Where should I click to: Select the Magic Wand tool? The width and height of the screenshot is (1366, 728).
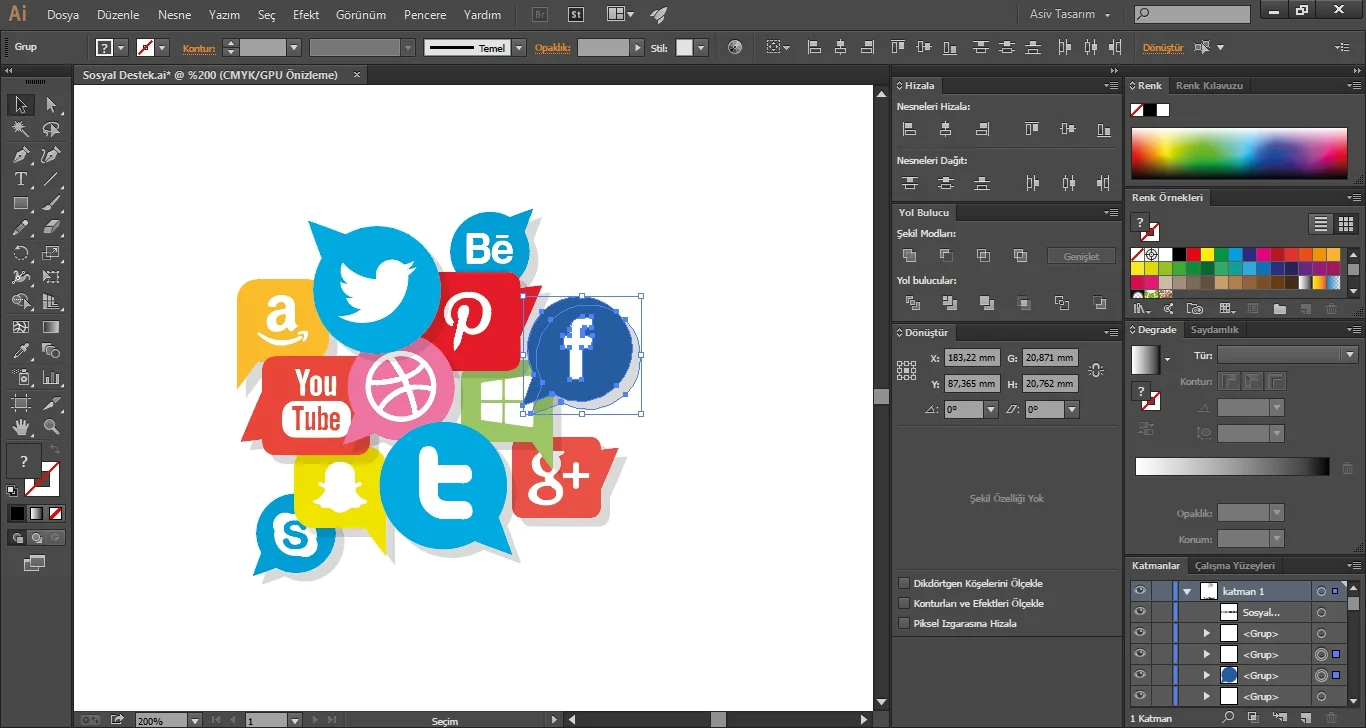click(21, 130)
